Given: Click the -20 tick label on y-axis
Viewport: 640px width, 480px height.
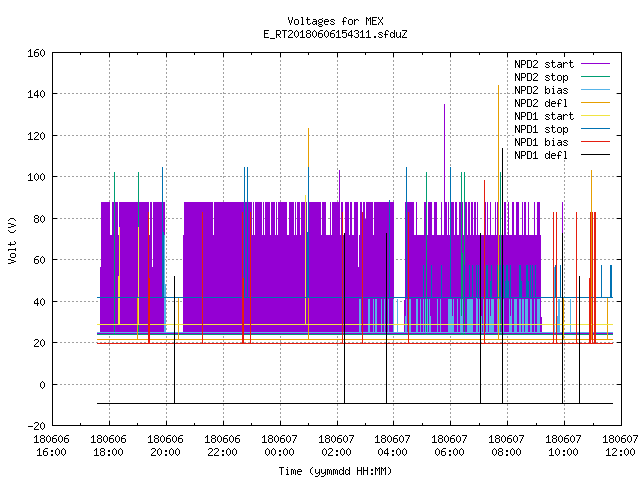Looking at the screenshot, I should (x=36, y=426).
